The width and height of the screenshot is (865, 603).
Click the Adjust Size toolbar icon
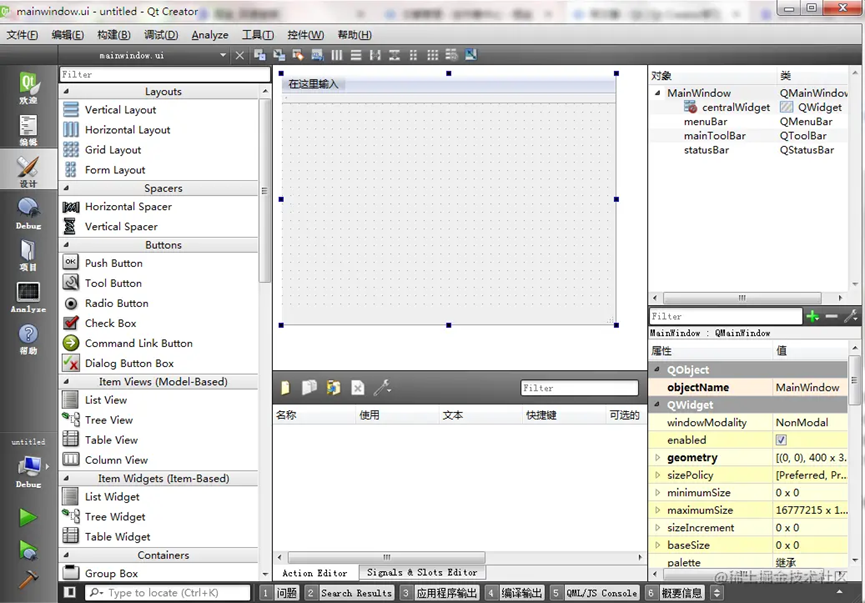(x=471, y=55)
